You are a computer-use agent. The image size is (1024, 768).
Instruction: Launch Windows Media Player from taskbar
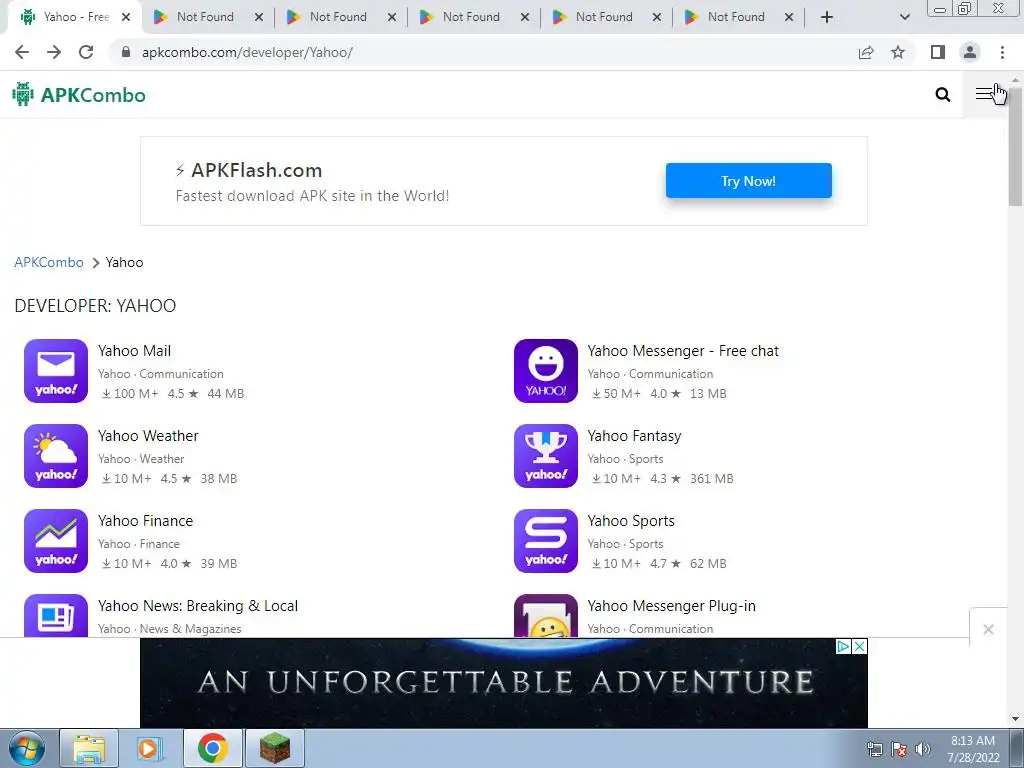[150, 748]
